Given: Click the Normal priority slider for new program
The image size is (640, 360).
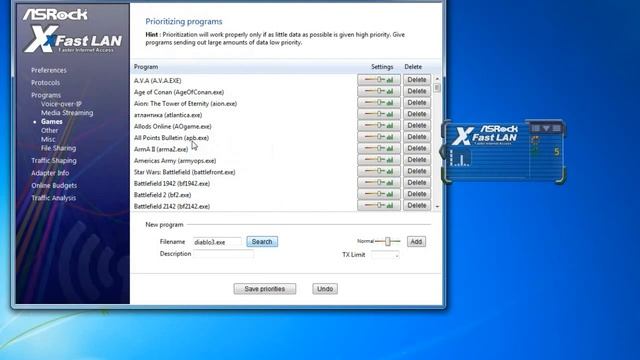Looking at the screenshot, I should tap(387, 241).
